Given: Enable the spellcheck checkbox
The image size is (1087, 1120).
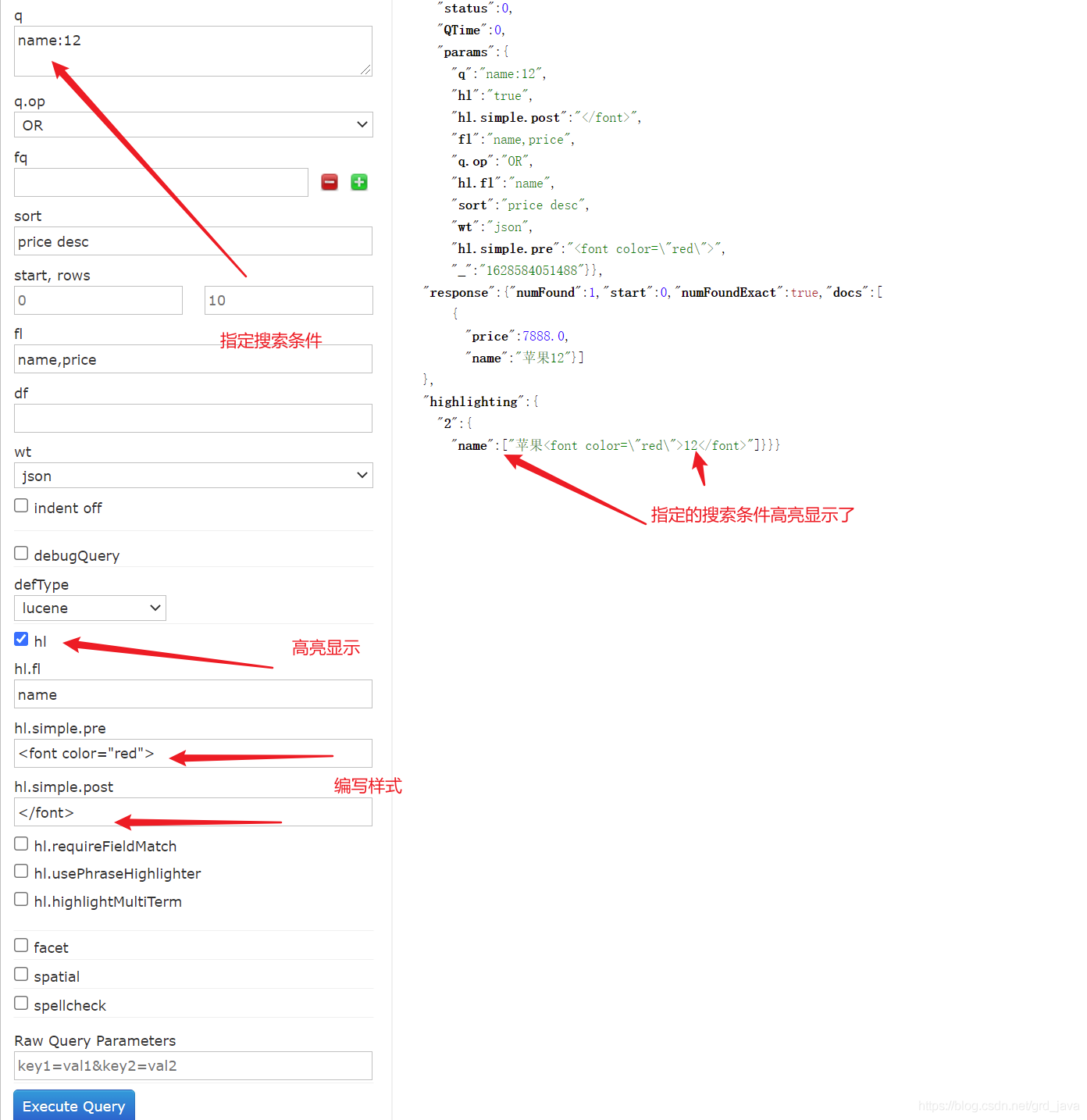Looking at the screenshot, I should point(21,1004).
